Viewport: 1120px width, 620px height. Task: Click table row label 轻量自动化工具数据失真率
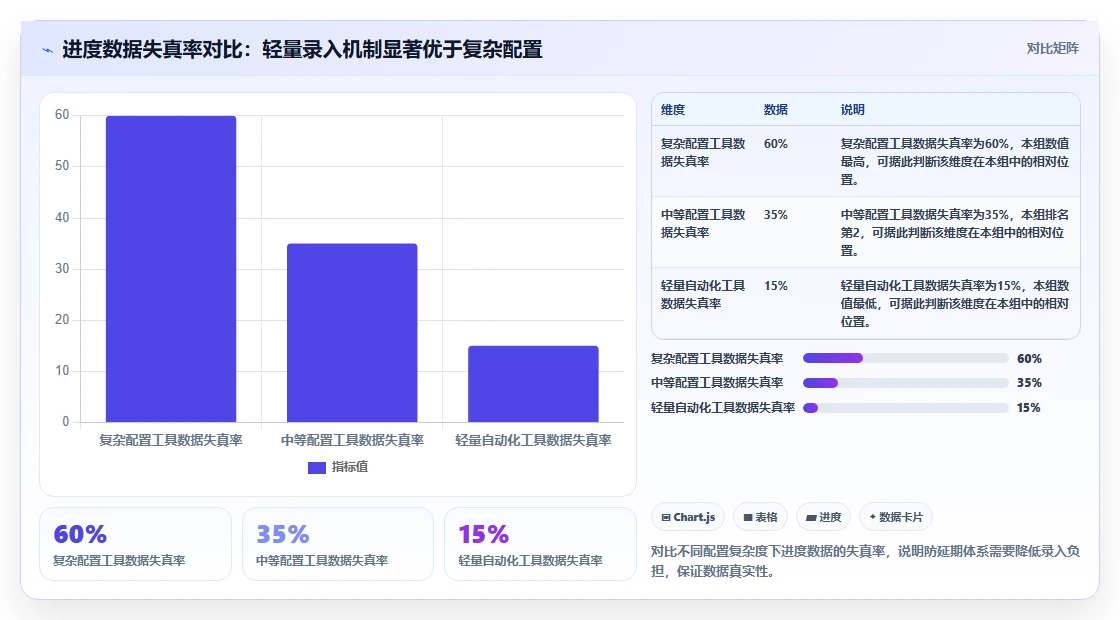coord(703,294)
